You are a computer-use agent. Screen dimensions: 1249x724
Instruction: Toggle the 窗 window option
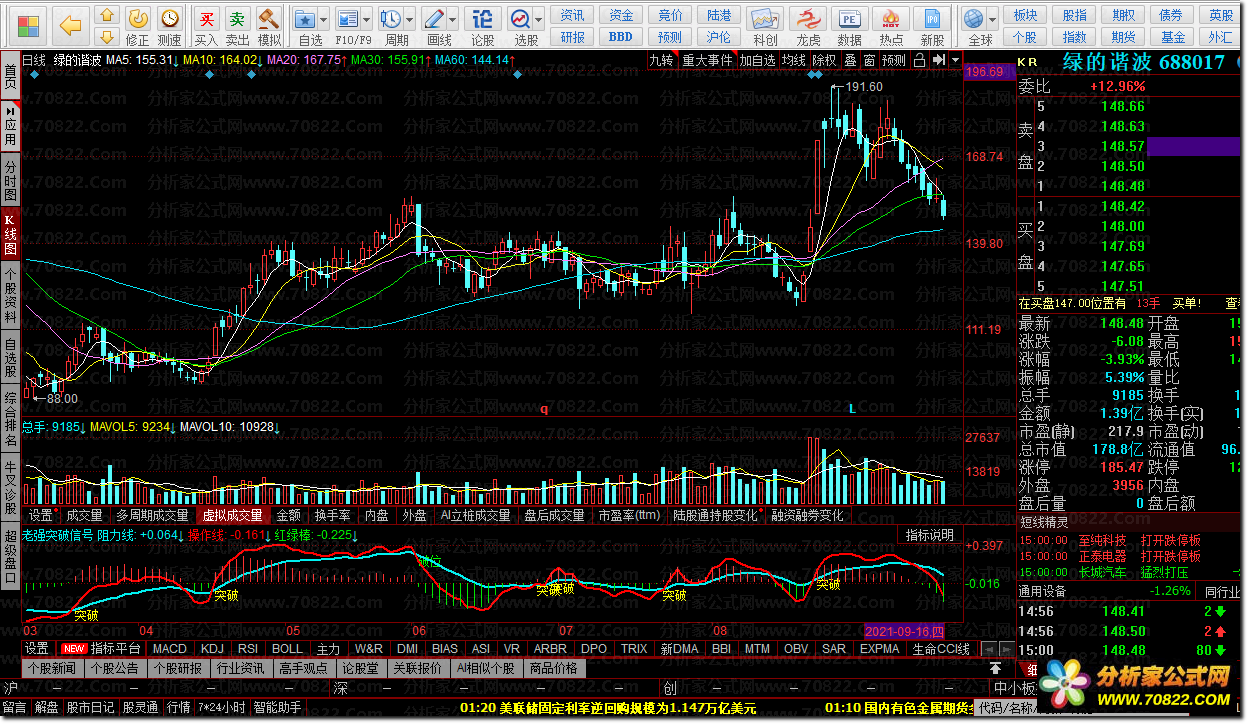click(x=869, y=60)
